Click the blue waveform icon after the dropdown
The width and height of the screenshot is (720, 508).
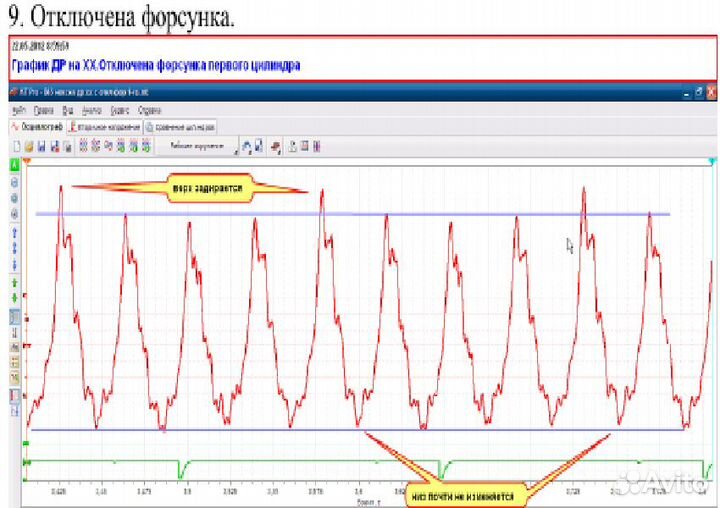click(247, 147)
